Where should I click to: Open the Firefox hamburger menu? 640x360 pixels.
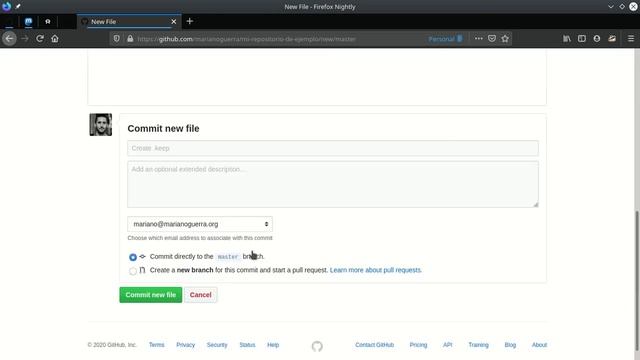pos(631,39)
